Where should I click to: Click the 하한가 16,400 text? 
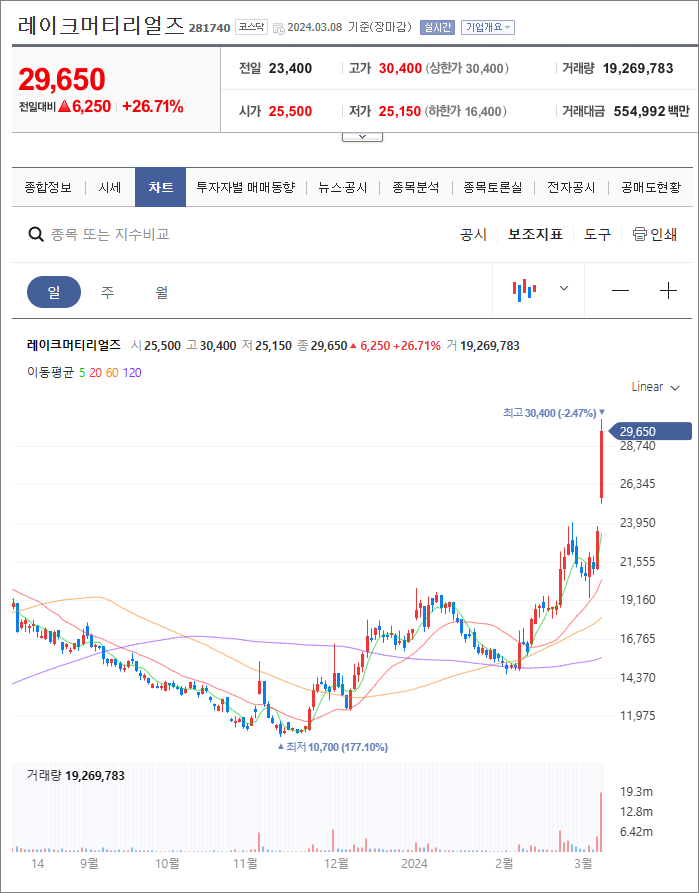click(x=465, y=111)
